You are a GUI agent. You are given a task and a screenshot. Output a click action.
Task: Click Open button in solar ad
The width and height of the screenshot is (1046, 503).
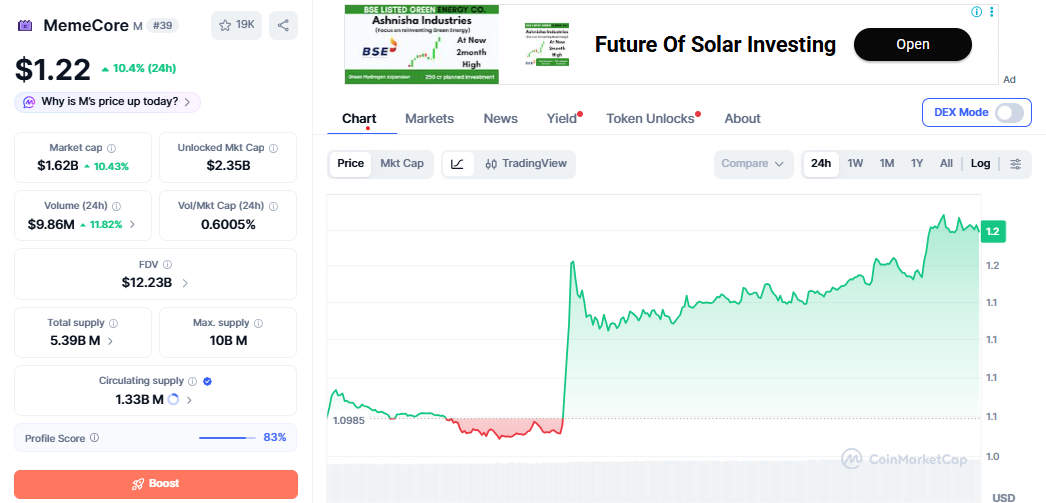[x=913, y=45]
